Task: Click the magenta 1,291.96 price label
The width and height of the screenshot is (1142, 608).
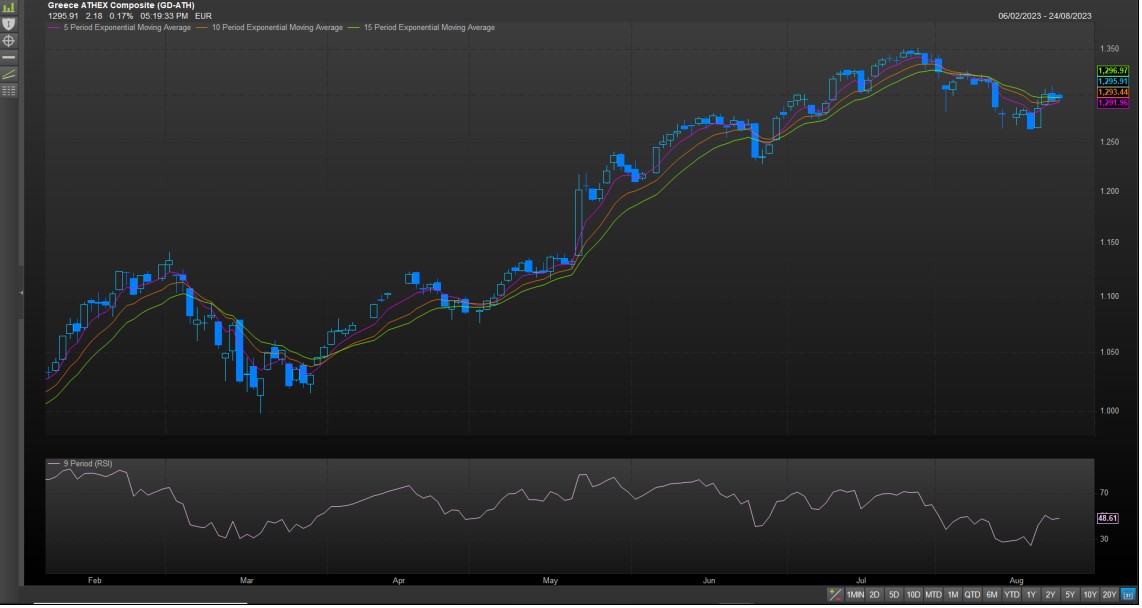Action: coord(1112,103)
